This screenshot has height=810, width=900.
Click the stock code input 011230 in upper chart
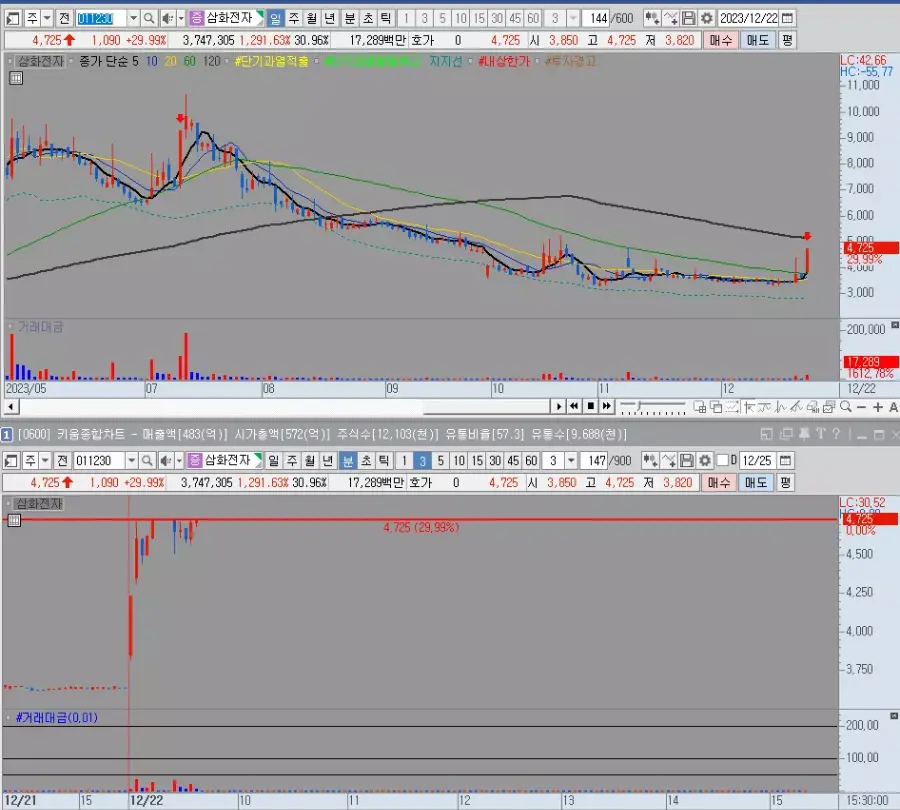101,18
